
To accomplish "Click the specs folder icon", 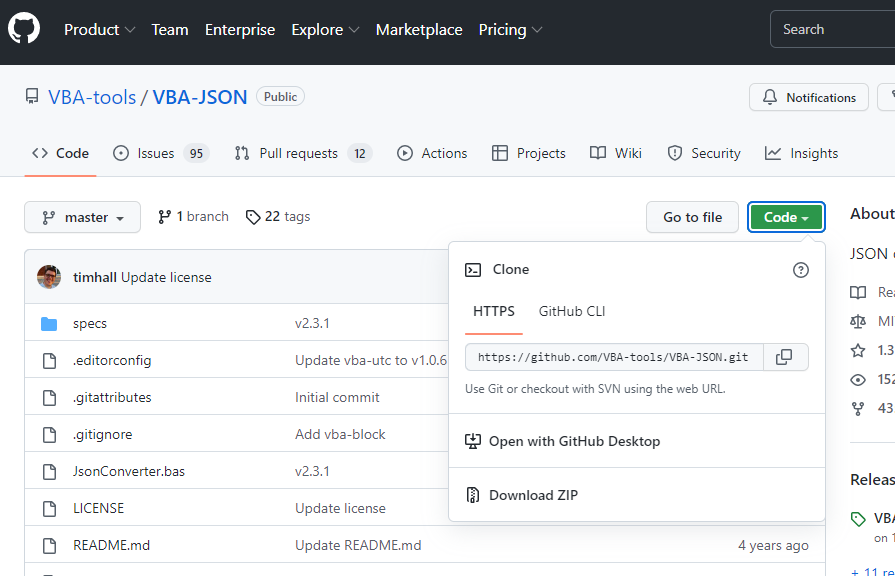I will (49, 323).
